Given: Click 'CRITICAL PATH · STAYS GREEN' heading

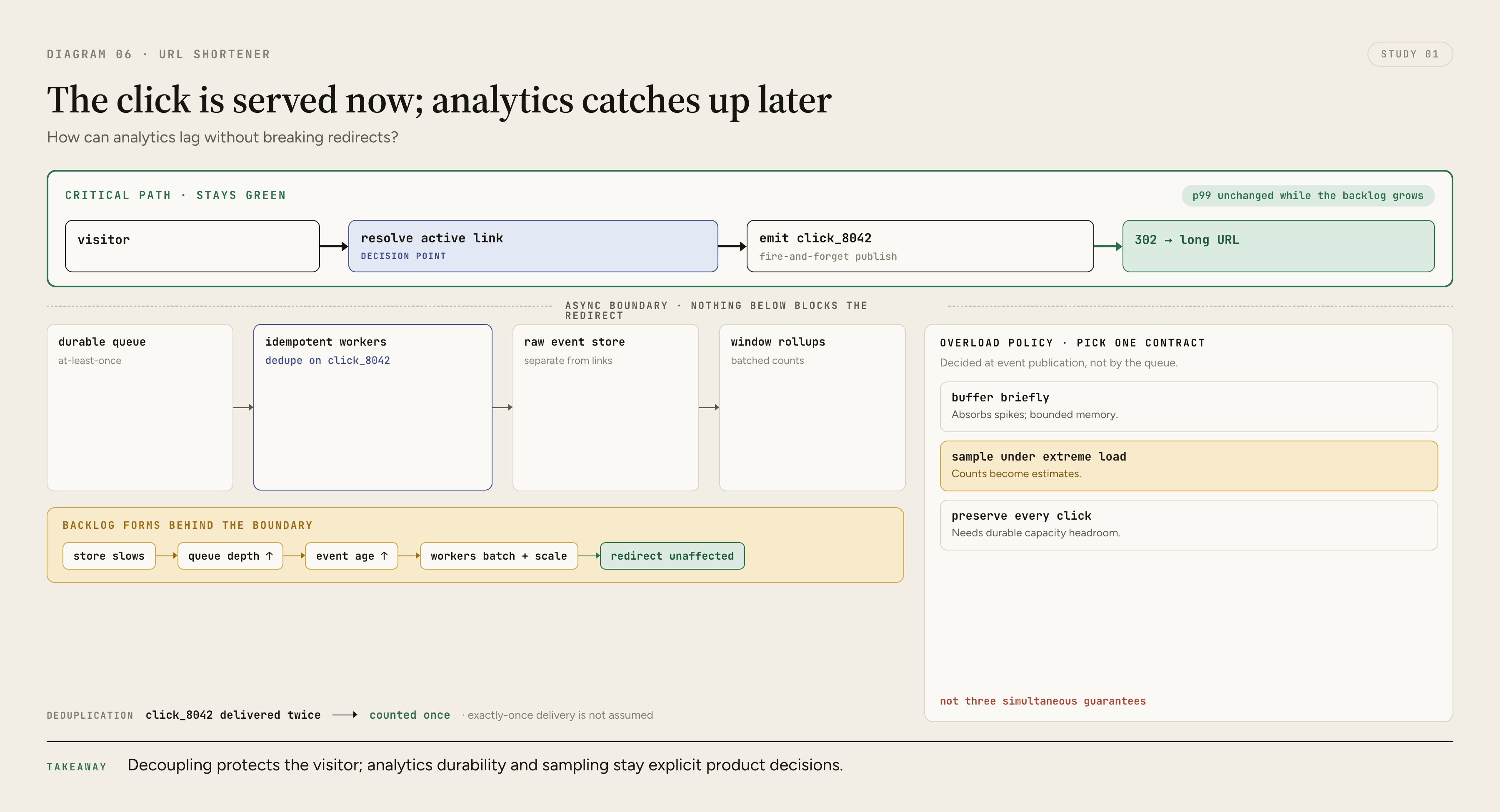Looking at the screenshot, I should pos(175,196).
